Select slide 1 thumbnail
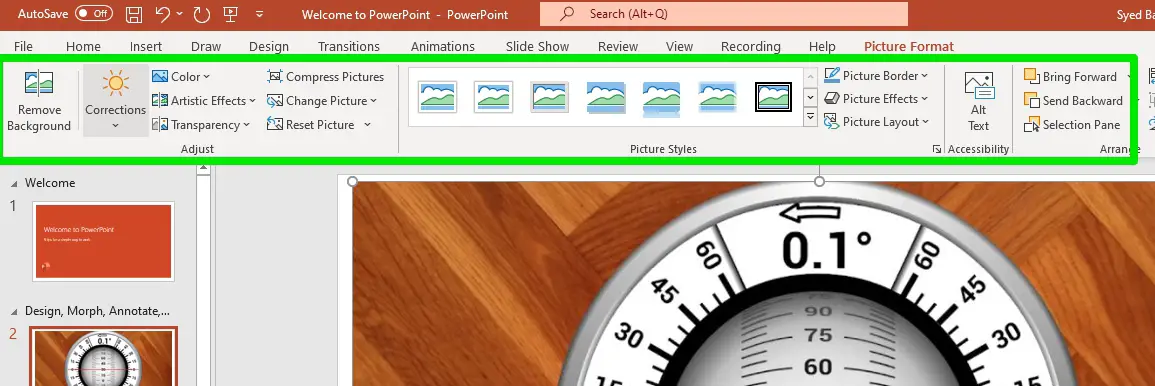Viewport: 1155px width, 386px height. tap(103, 242)
